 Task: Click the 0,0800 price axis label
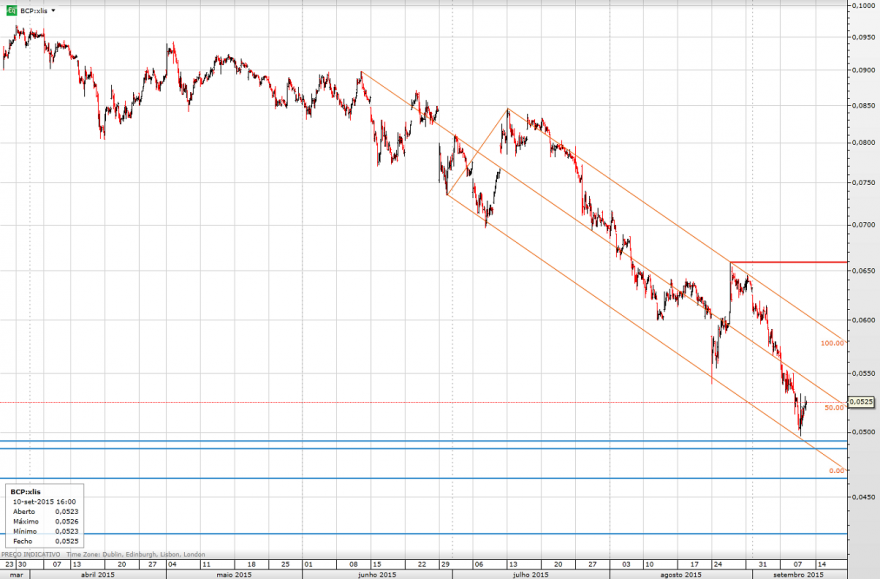pyautogui.click(x=863, y=143)
